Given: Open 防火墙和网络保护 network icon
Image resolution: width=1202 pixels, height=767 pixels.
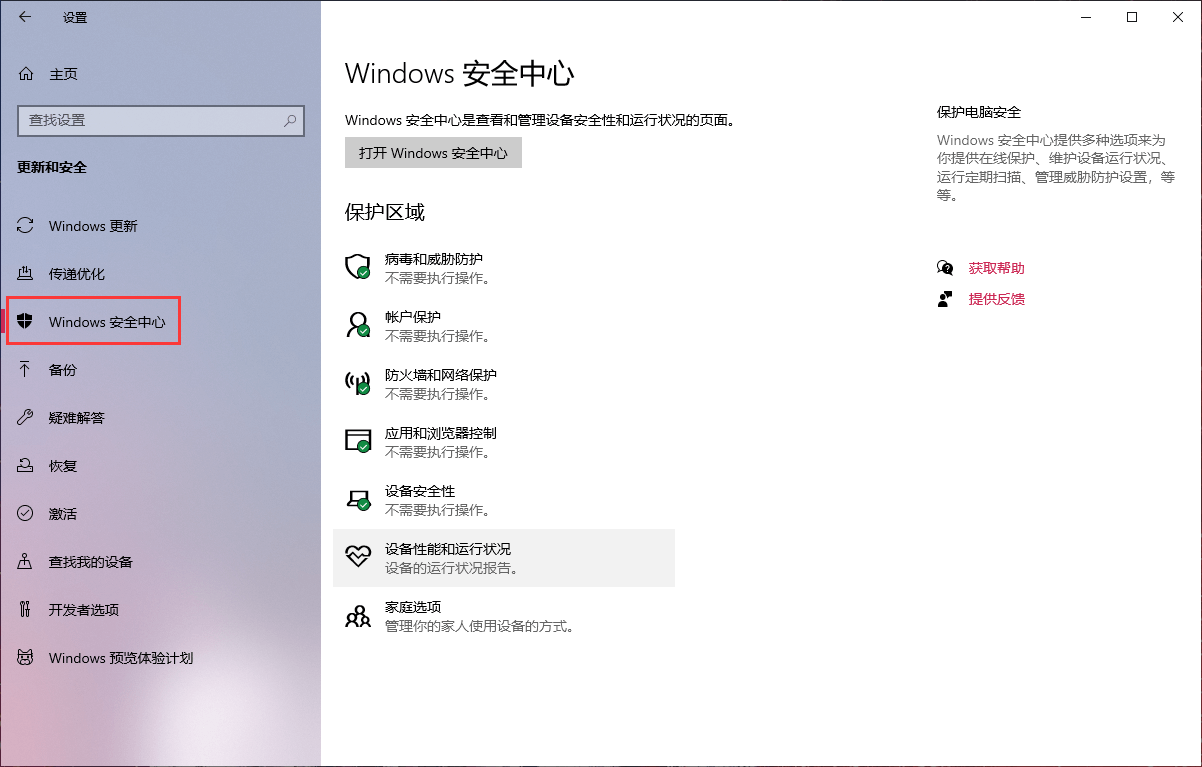Looking at the screenshot, I should [x=357, y=383].
